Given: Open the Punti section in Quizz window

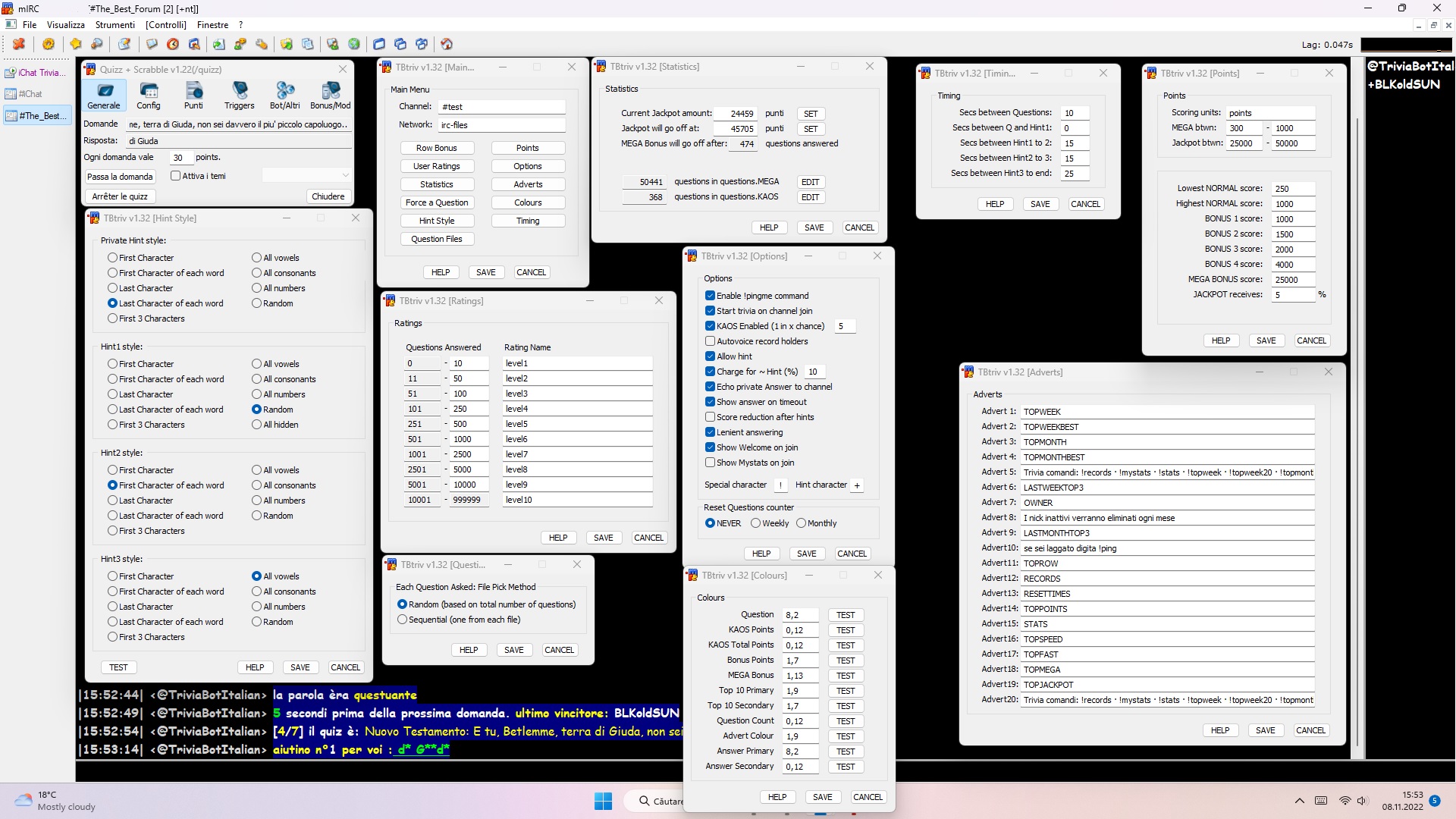Looking at the screenshot, I should [194, 96].
